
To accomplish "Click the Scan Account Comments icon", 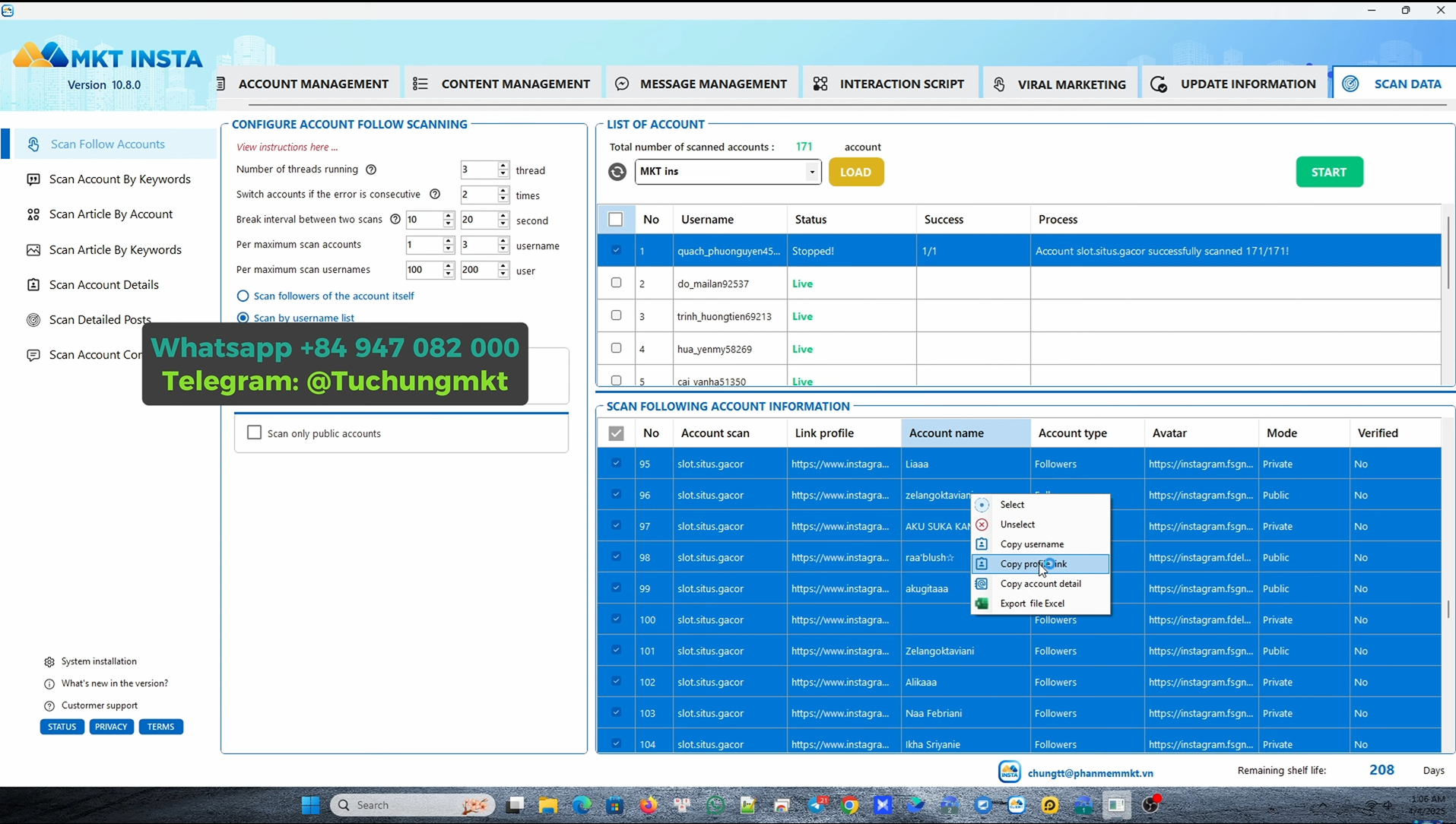I will 33,355.
